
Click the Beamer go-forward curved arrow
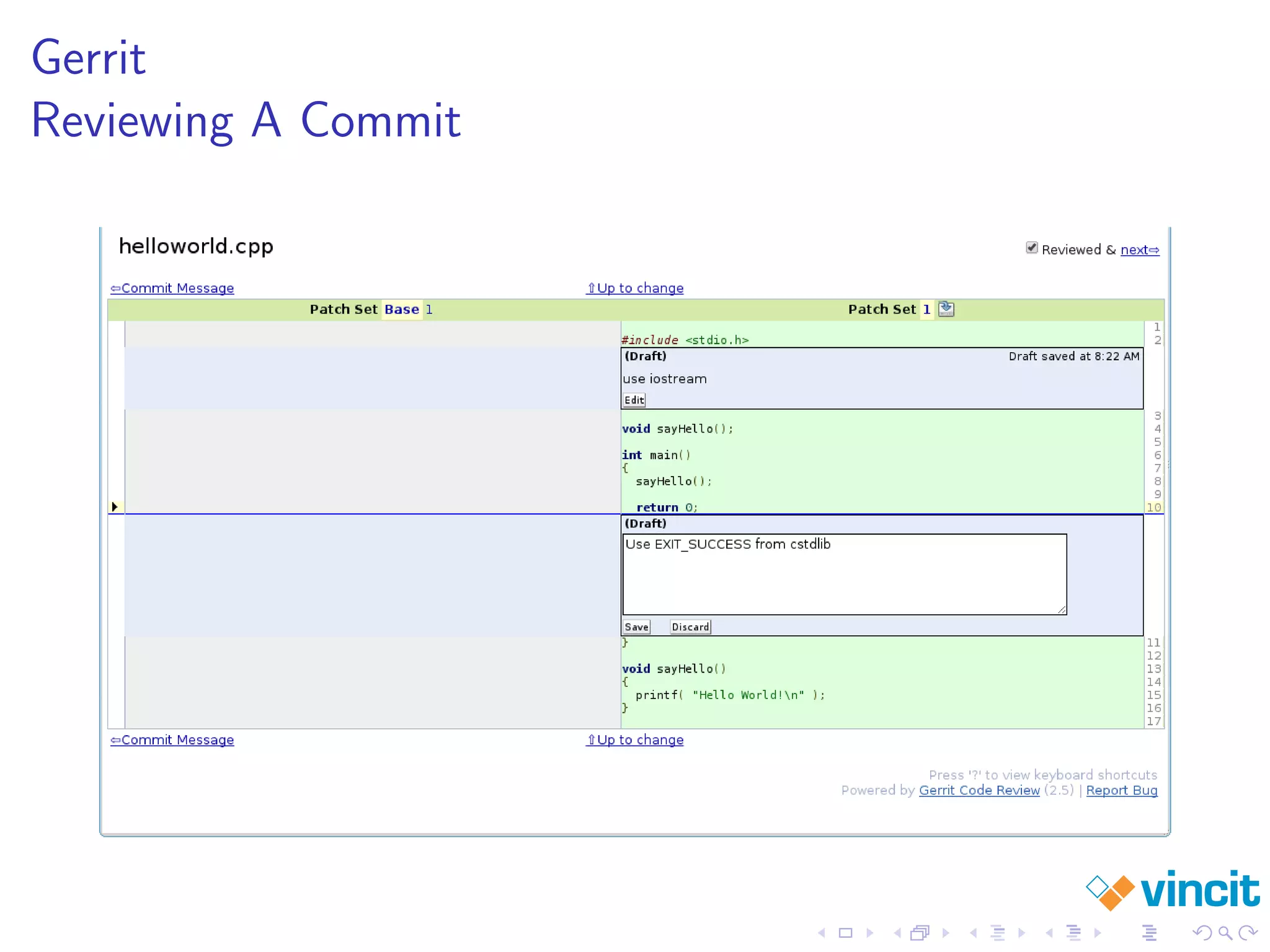pos(1248,933)
